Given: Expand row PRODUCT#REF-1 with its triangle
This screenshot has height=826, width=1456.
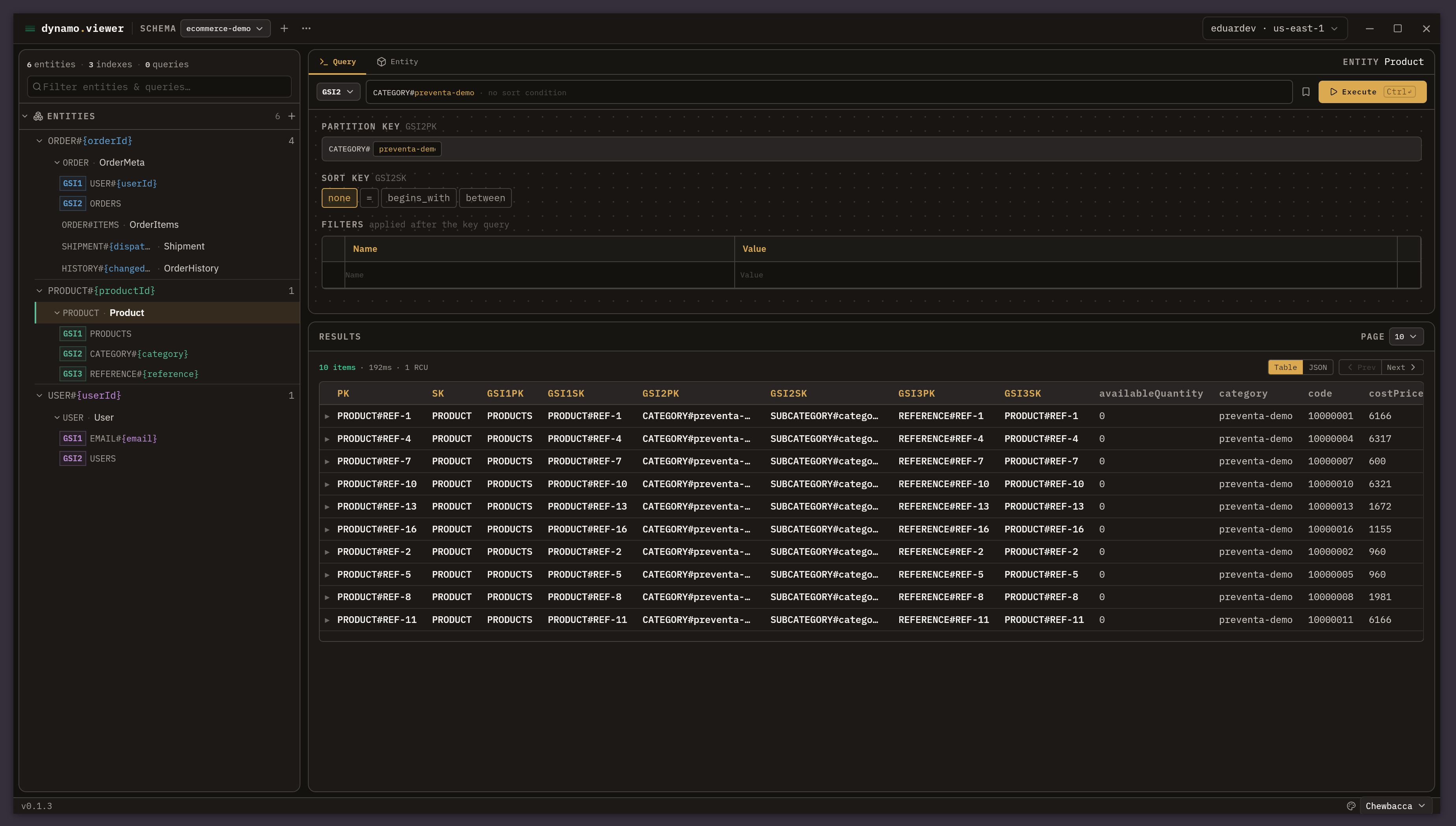Looking at the screenshot, I should [328, 416].
